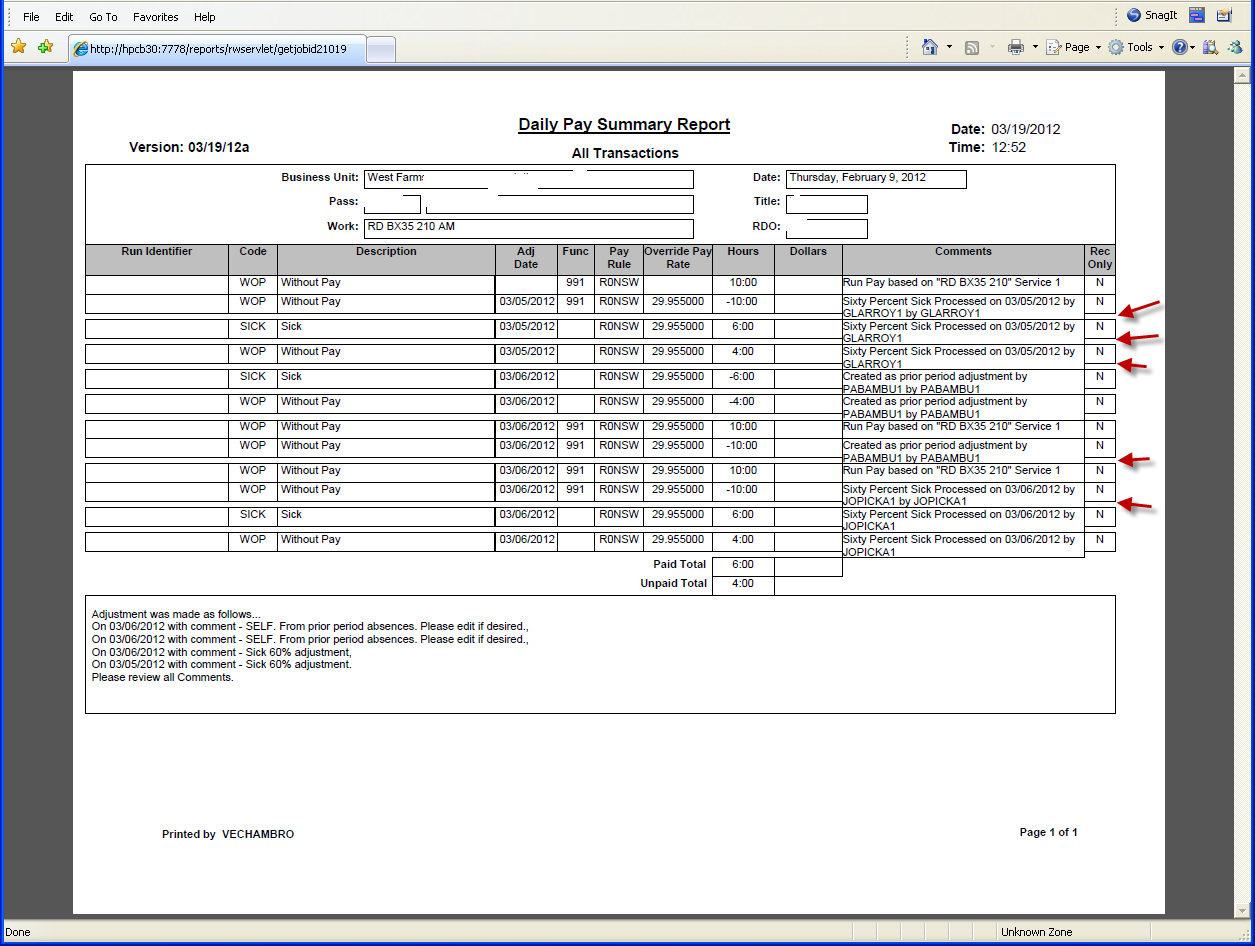Open a new blank tab
This screenshot has height=946, width=1255.
[x=382, y=48]
